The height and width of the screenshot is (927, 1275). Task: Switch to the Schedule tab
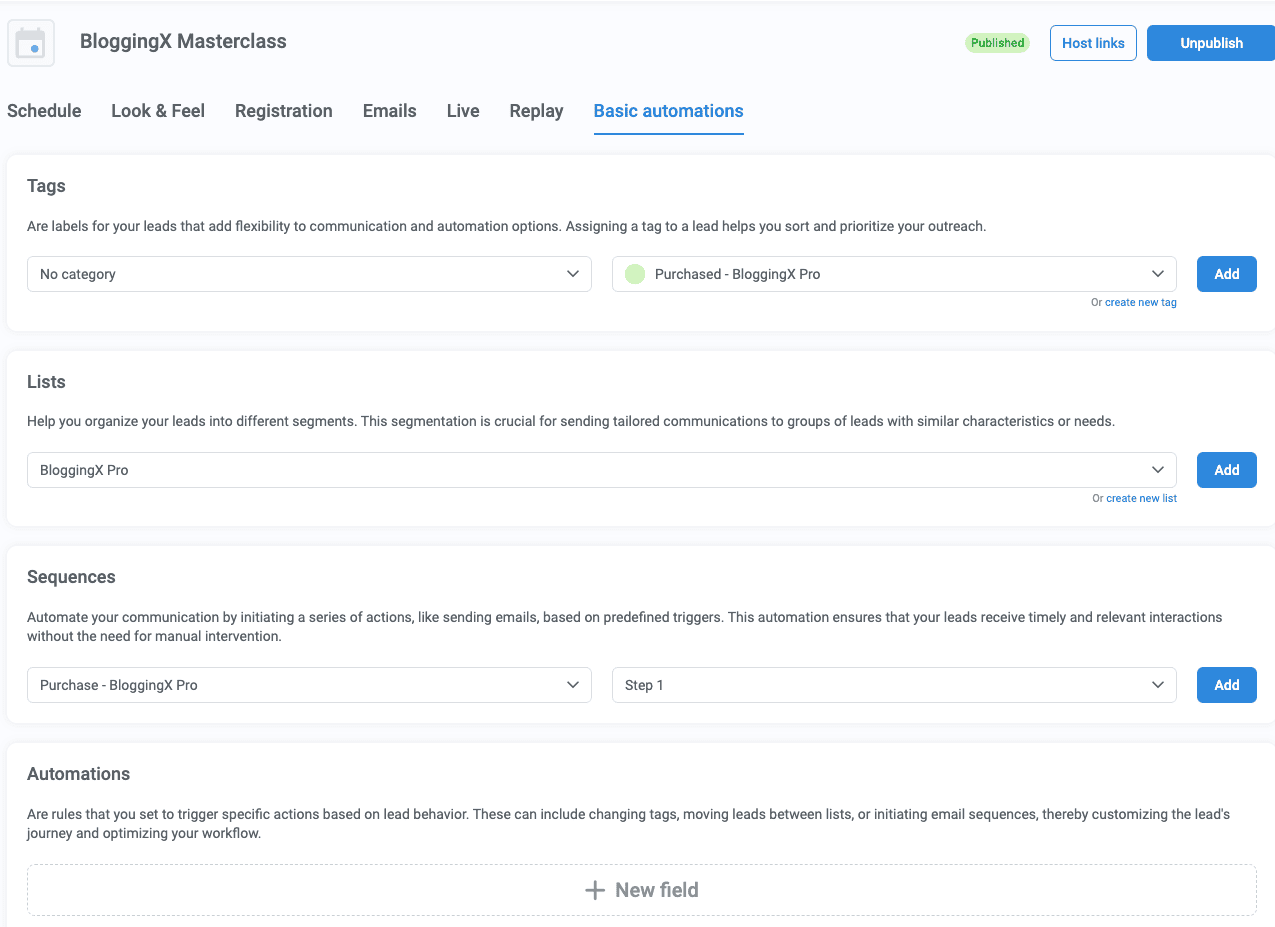[44, 111]
